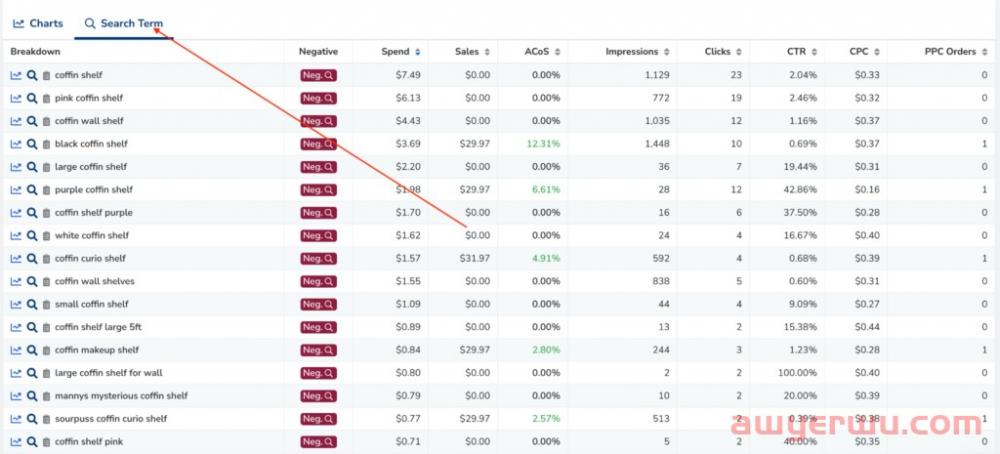Click Neg. button for small coffin shelf
This screenshot has height=454, width=1000.
pyautogui.click(x=318, y=304)
